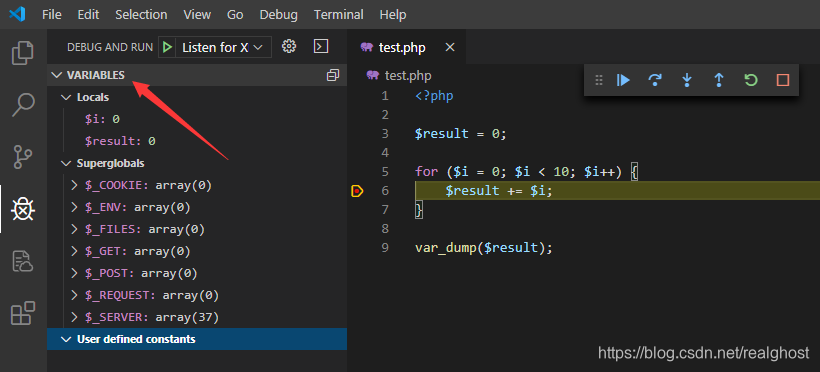Expand the $_COOKIE array
The image size is (820, 372).
coord(75,185)
